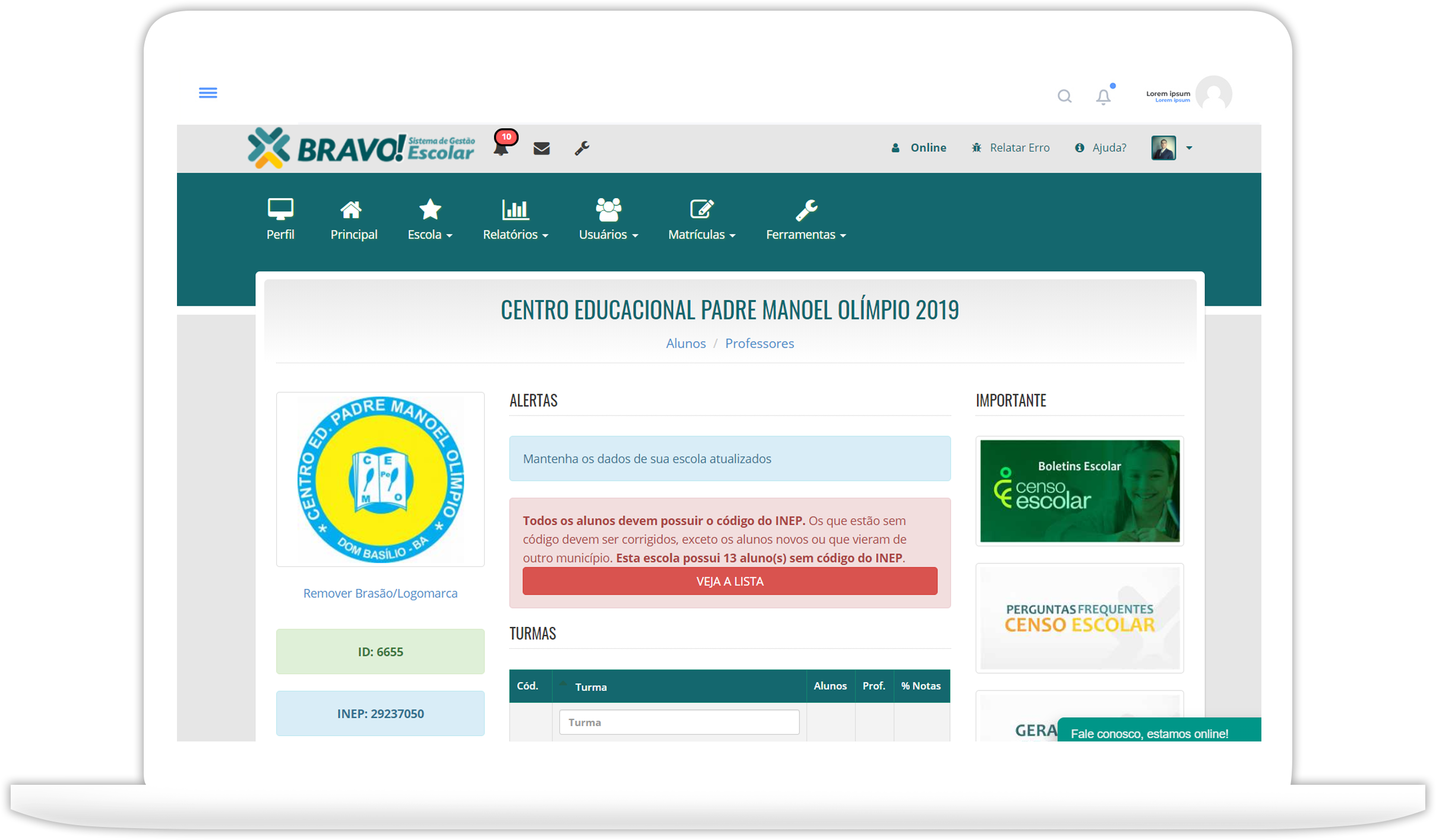1436x840 pixels.
Task: Open the outline bell notifications icon
Action: 1103,96
